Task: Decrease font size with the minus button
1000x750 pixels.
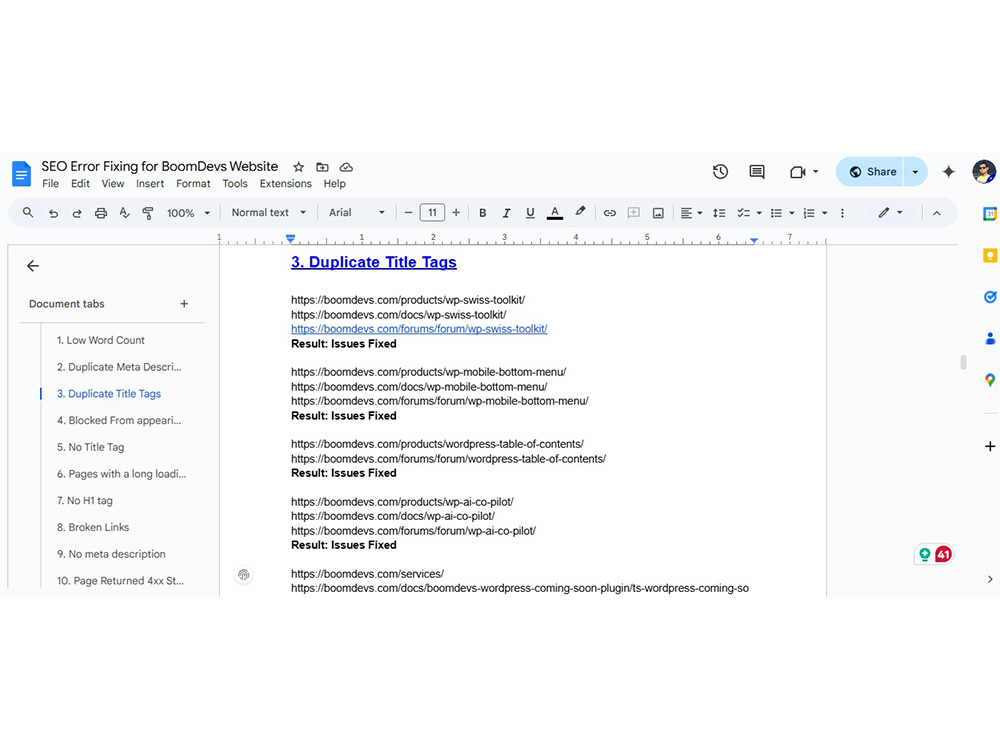Action: pos(408,213)
